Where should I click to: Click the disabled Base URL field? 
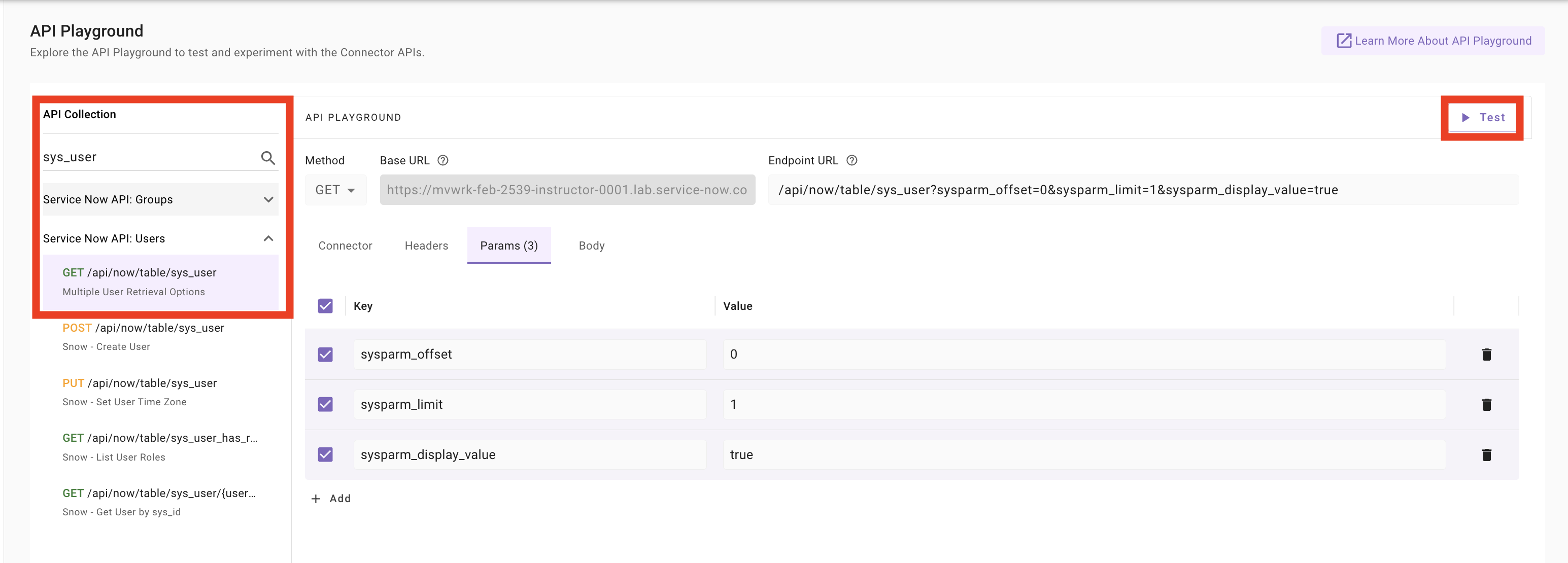(x=567, y=190)
